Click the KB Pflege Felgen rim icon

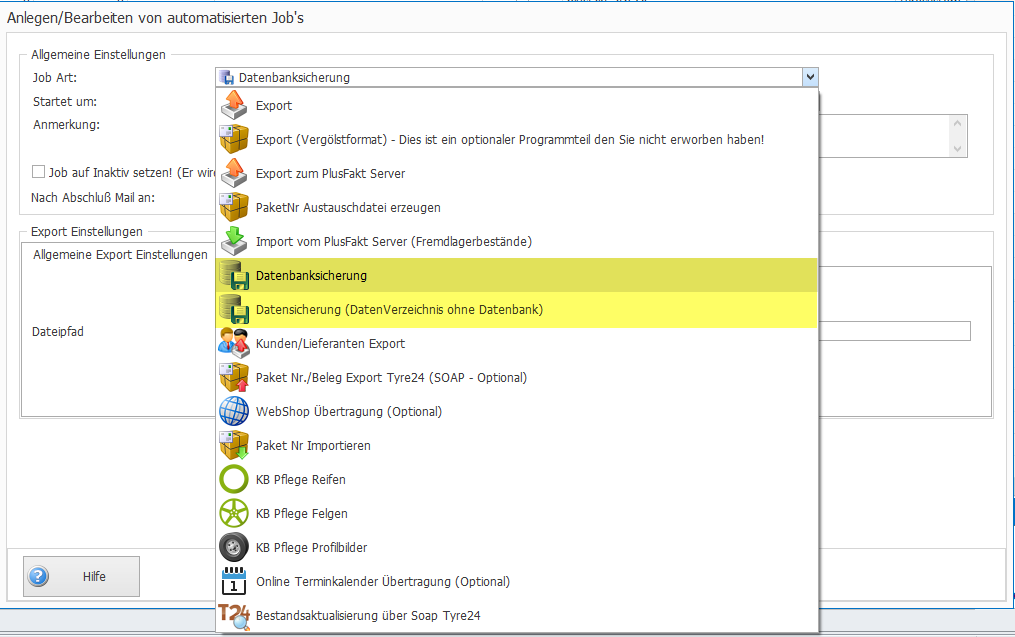[x=234, y=513]
